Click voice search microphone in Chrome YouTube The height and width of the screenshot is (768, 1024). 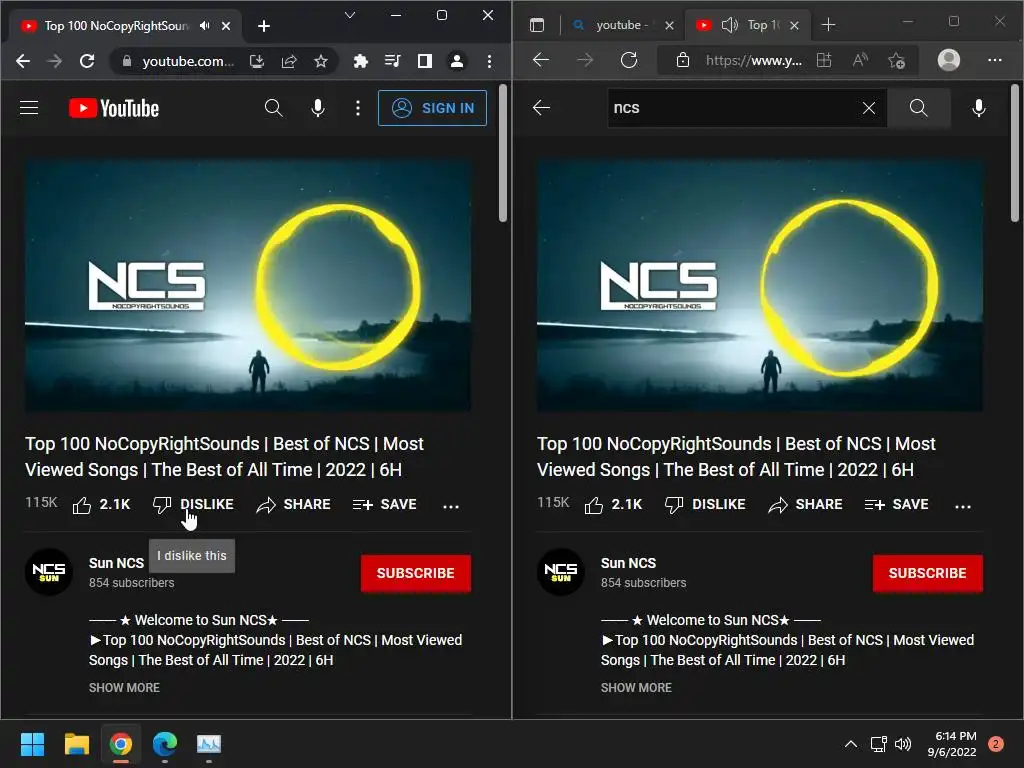coord(318,108)
